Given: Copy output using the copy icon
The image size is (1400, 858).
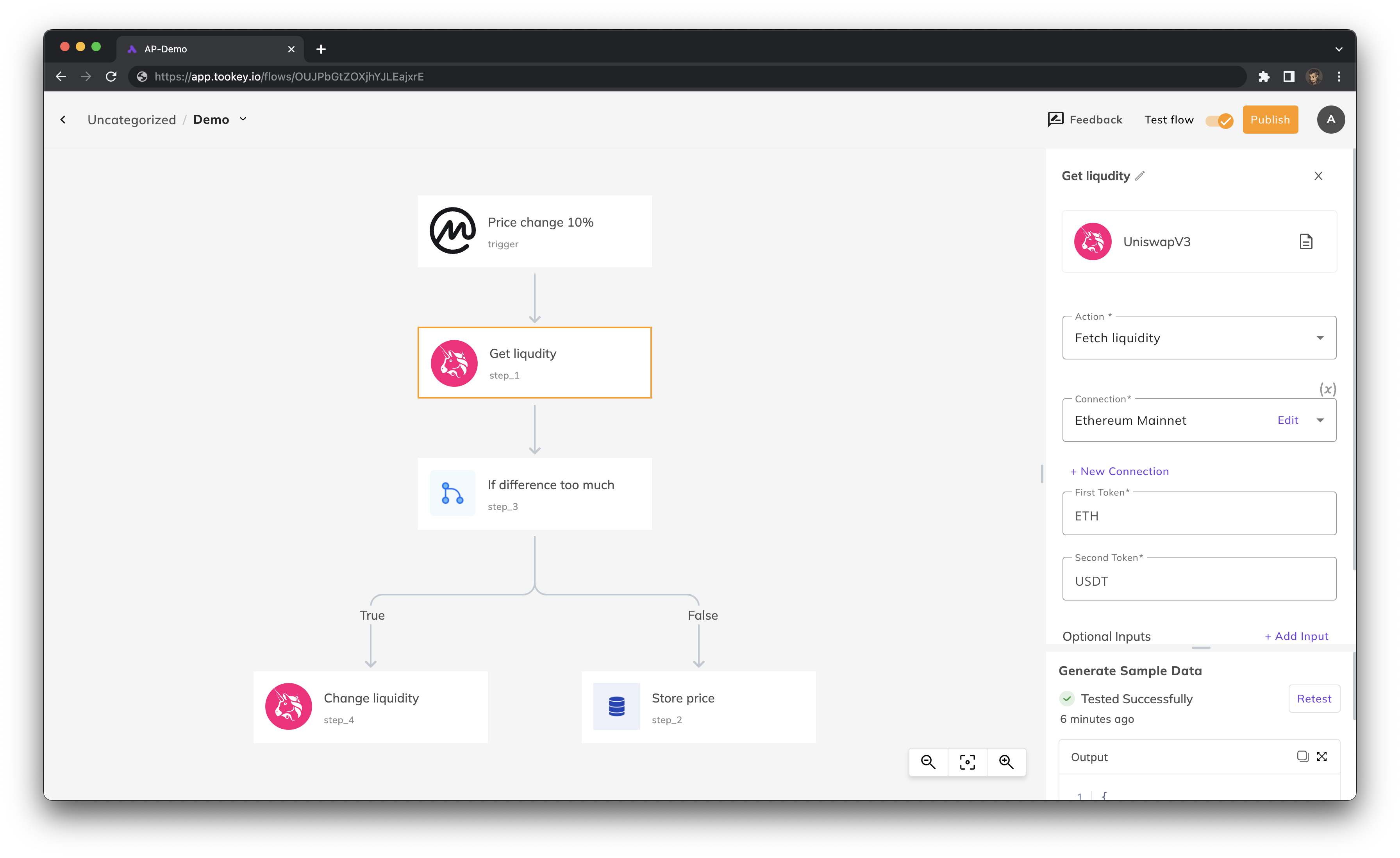Looking at the screenshot, I should click(x=1302, y=756).
